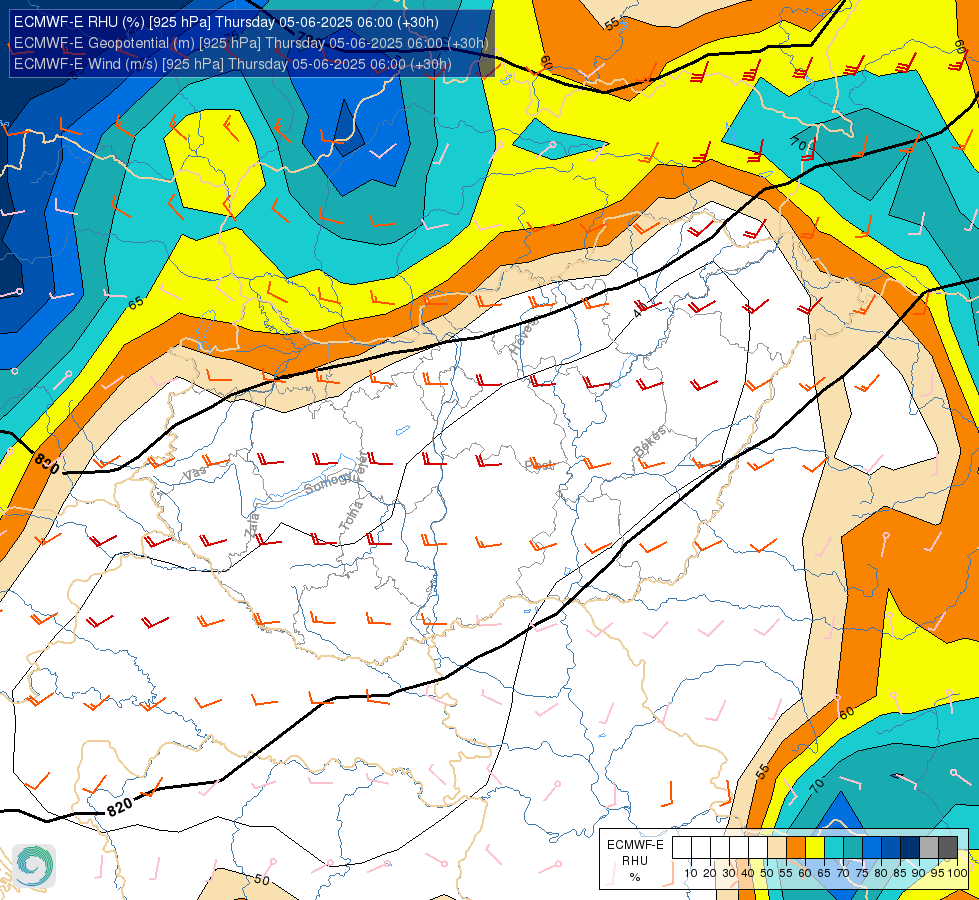Pick the navy 85–90 legend swatch

click(910, 847)
